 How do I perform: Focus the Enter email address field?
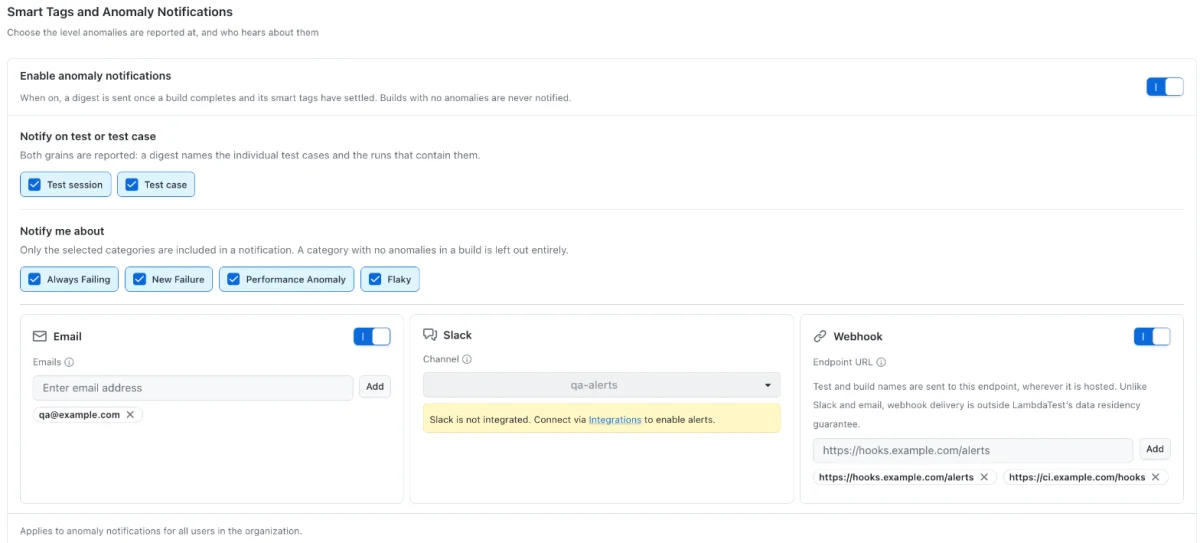click(x=193, y=387)
